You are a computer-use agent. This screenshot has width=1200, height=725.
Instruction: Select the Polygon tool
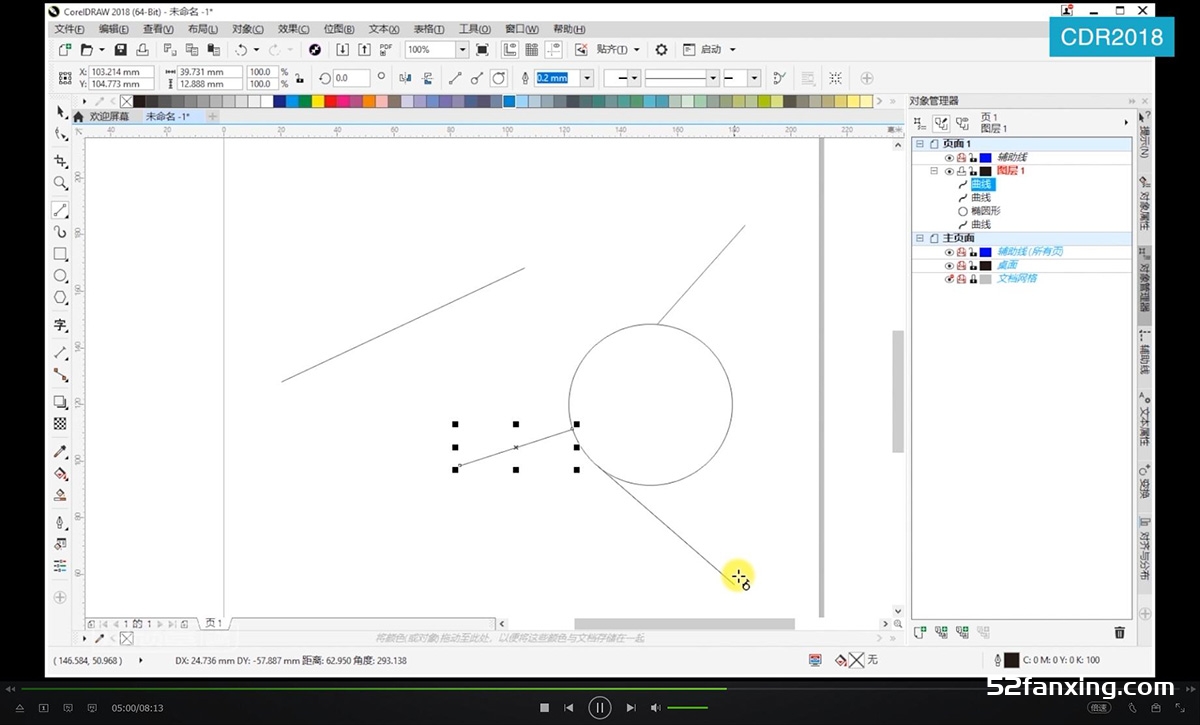click(x=61, y=298)
